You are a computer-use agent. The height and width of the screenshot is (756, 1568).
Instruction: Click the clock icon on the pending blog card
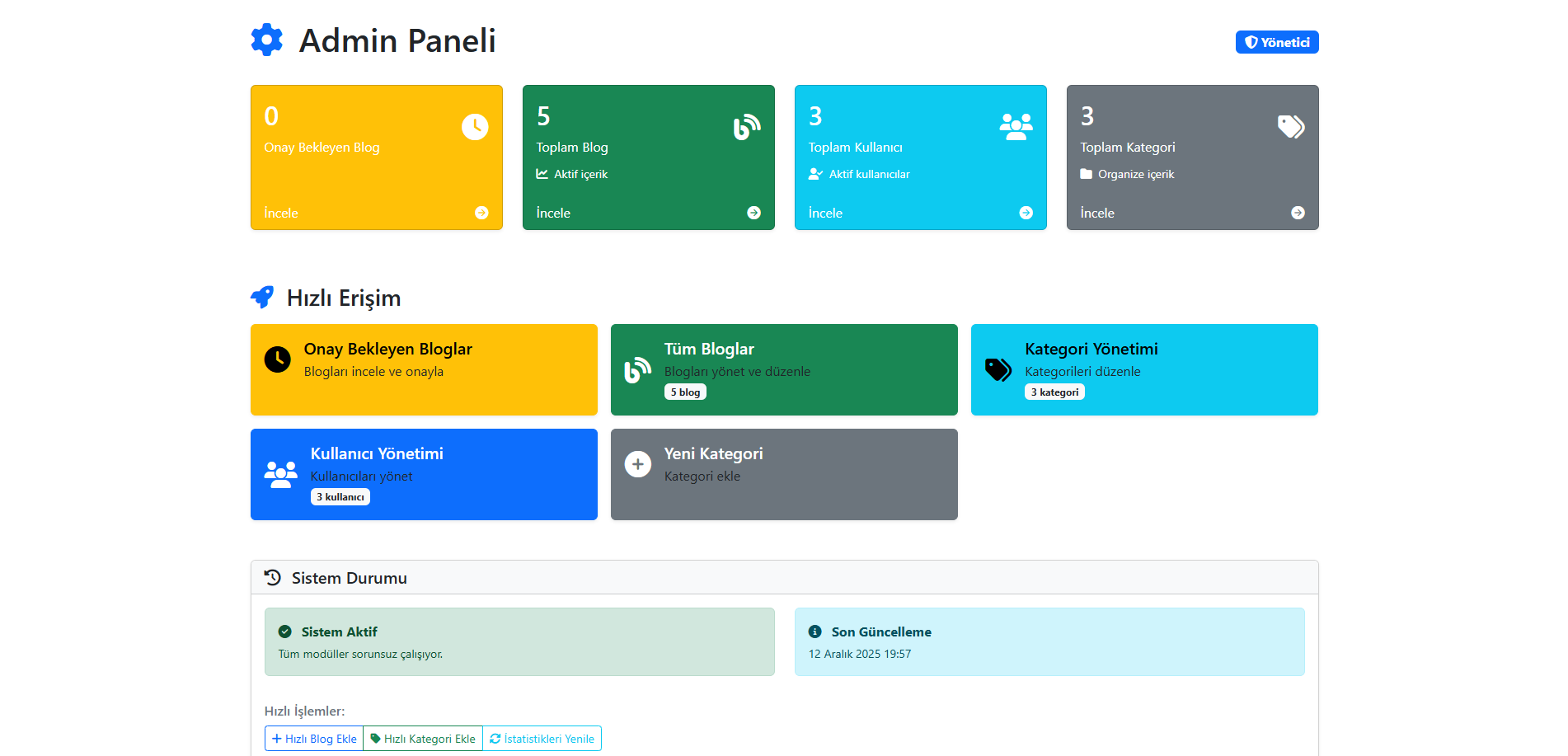(475, 127)
